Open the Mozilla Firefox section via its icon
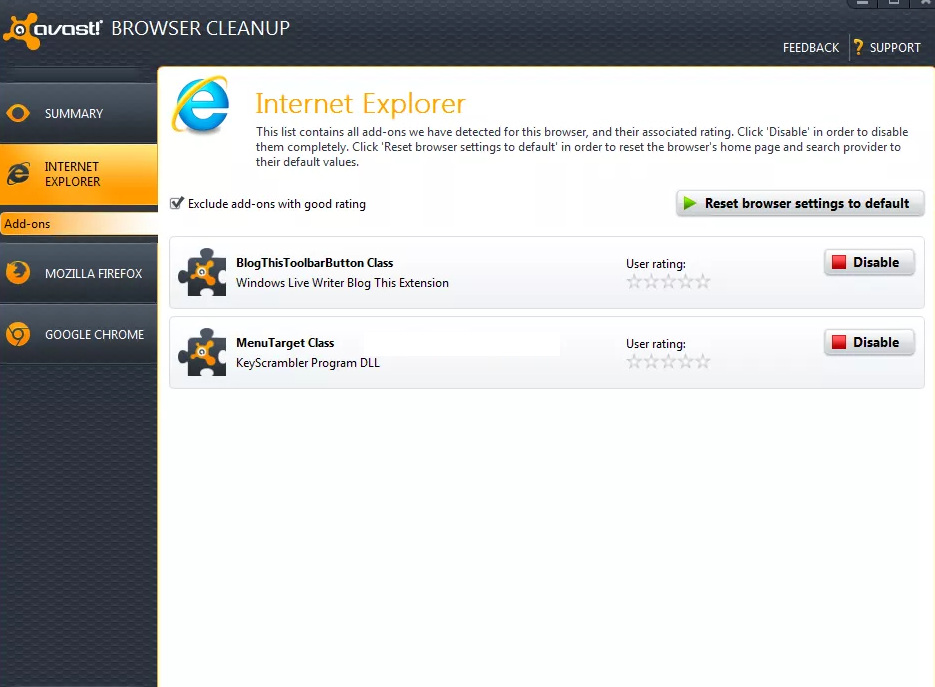 [x=19, y=273]
